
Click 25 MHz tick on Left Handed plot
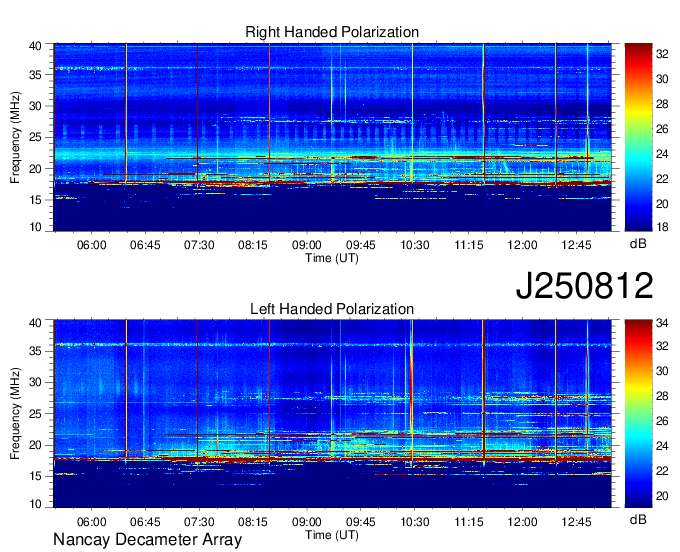pos(35,414)
